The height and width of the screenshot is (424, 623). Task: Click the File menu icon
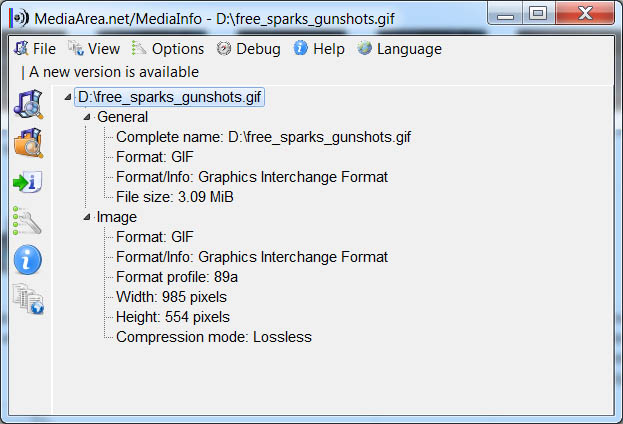tap(21, 48)
